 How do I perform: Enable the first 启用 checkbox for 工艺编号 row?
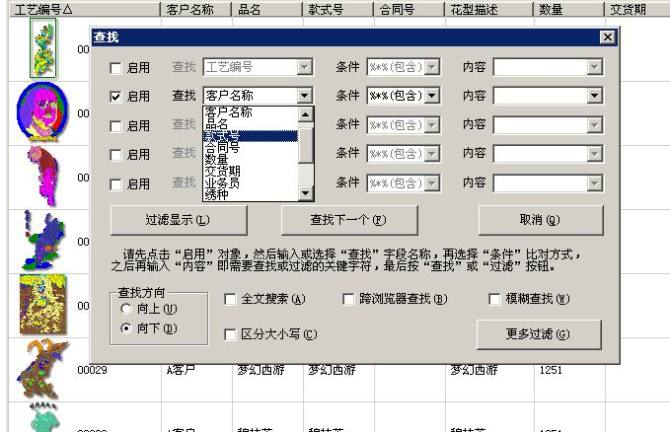click(115, 68)
